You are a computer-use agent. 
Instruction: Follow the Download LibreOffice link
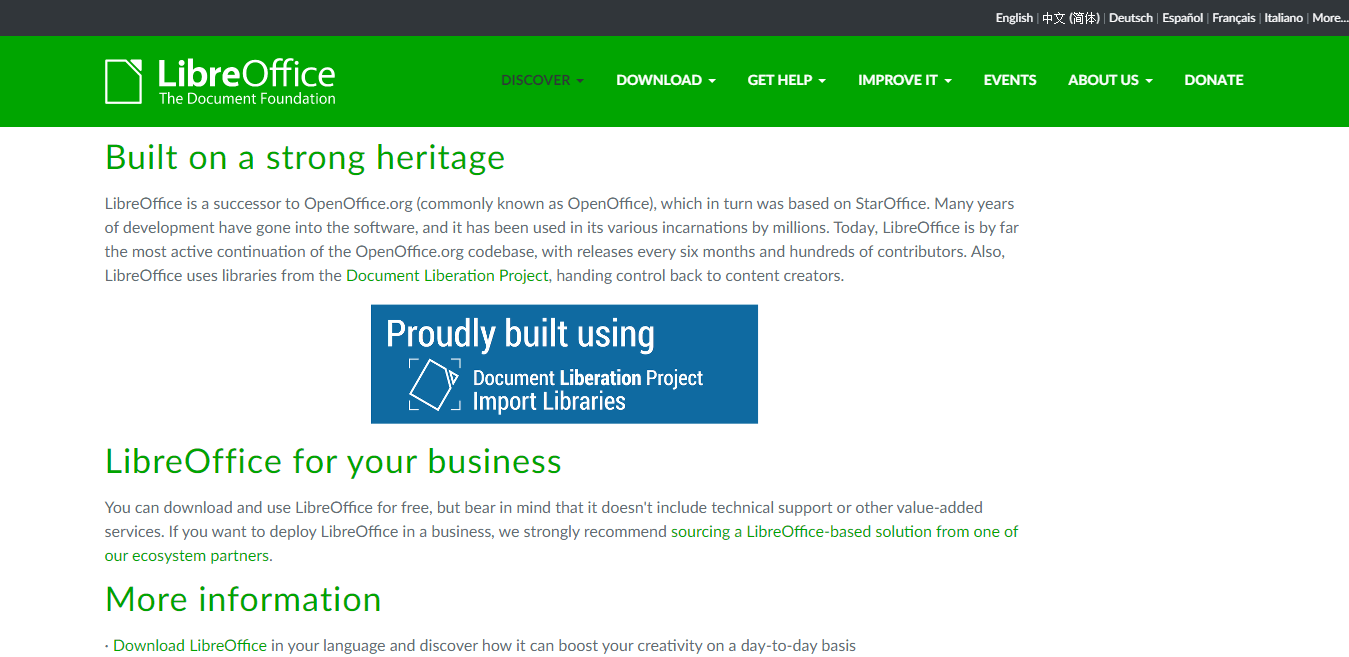tap(190, 645)
